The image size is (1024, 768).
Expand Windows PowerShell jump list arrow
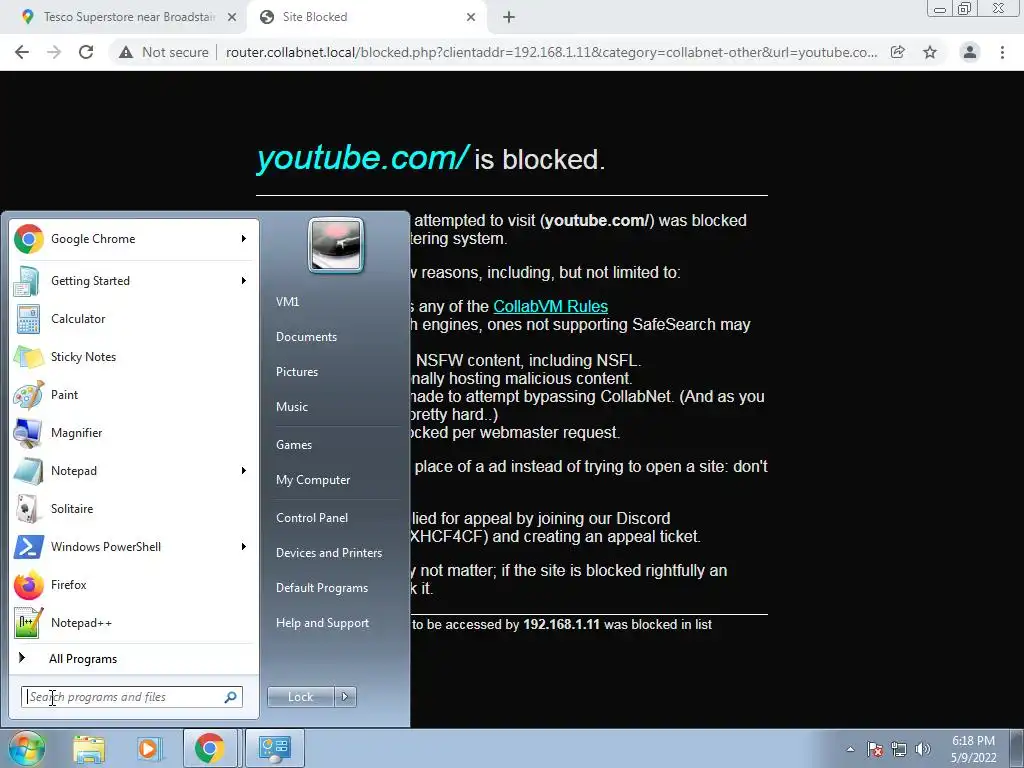coord(244,547)
